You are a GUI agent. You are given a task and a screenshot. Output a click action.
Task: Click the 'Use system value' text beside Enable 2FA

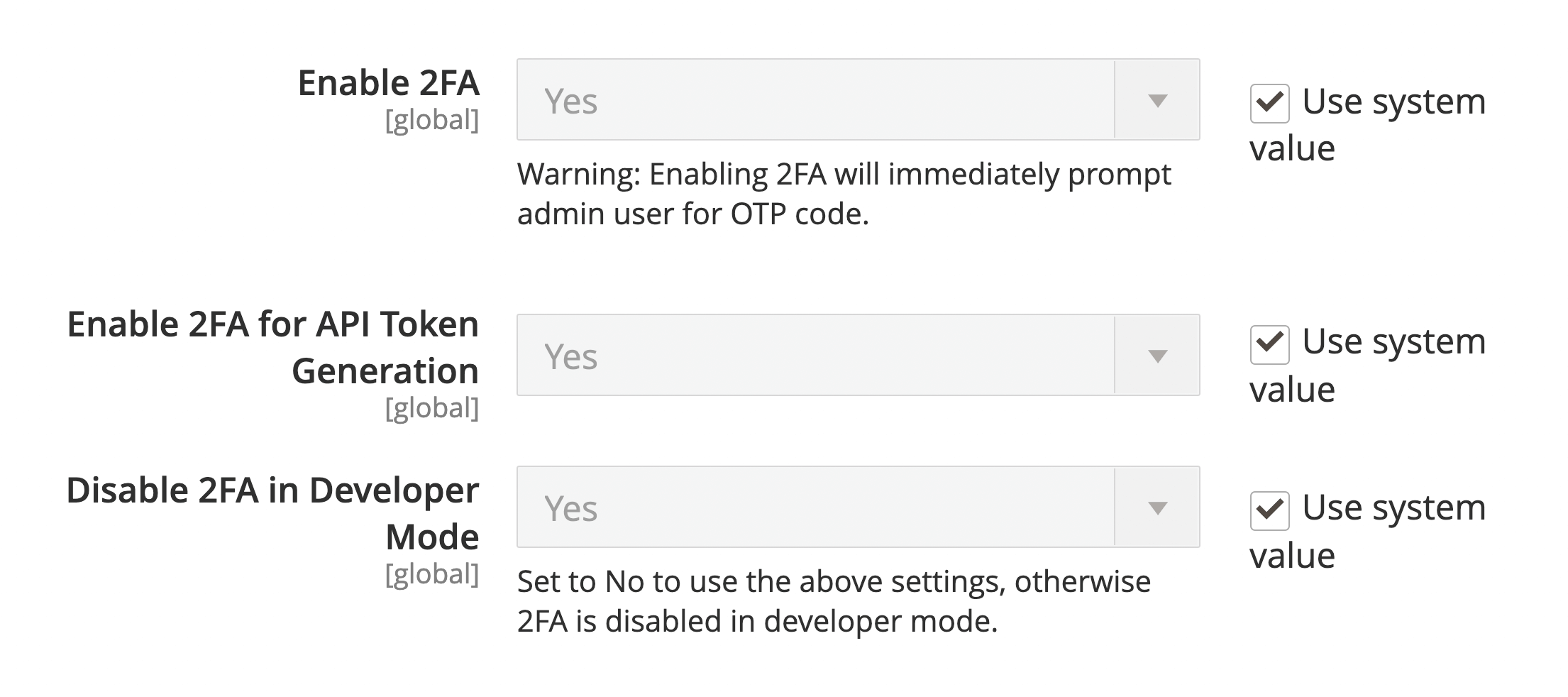tap(1367, 124)
